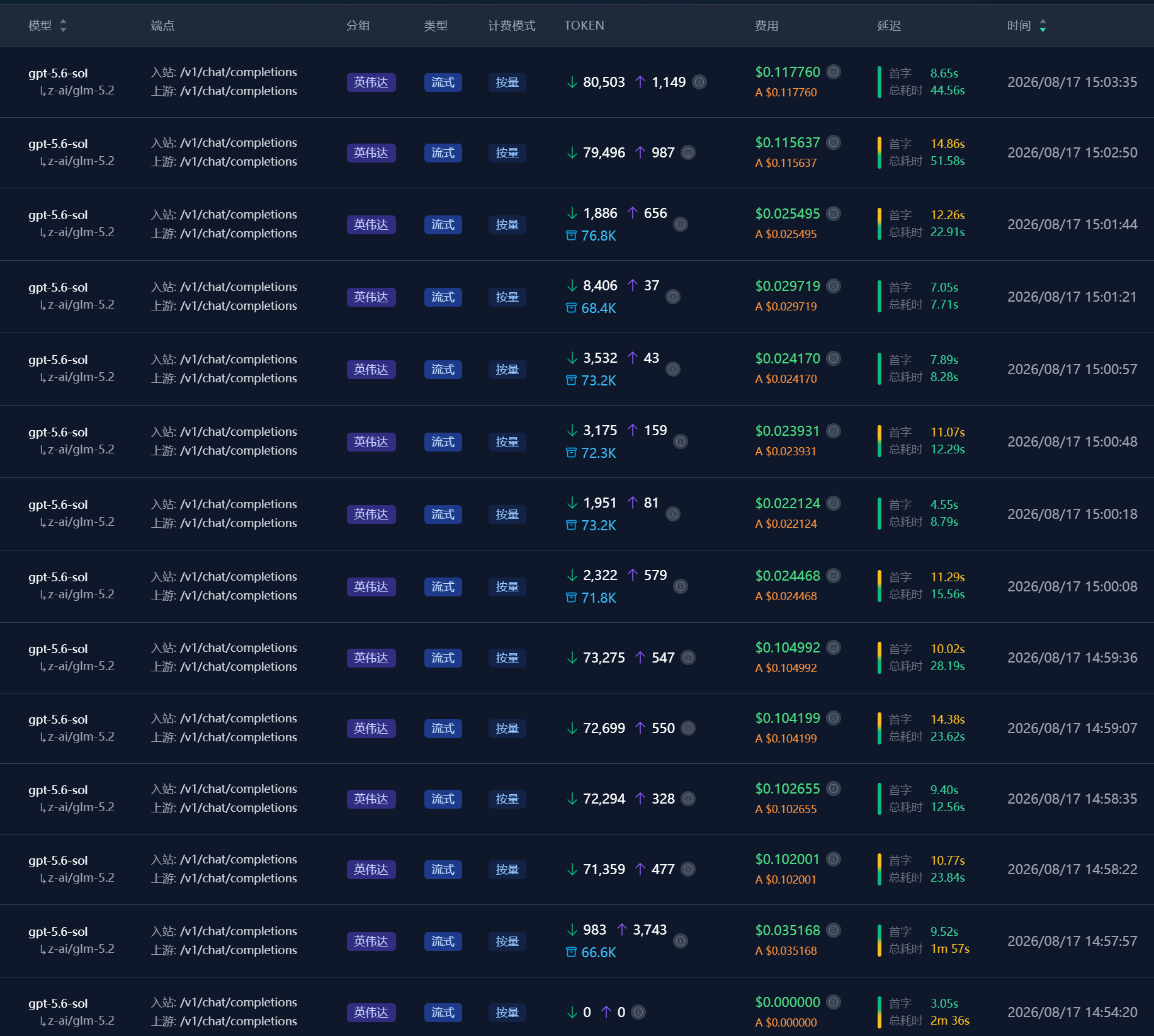Click the 按量 tag in the 15:01:44 row
The height and width of the screenshot is (1036, 1154).
point(507,225)
